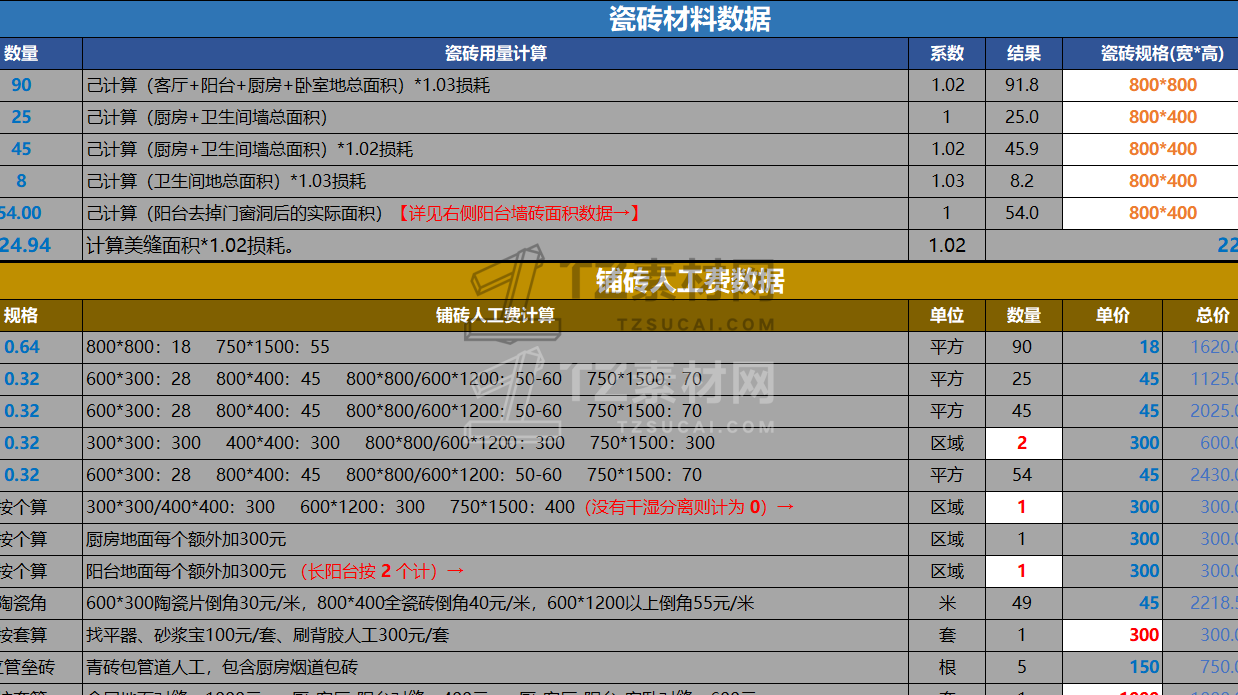Click the quantity cell showing 5
Viewport: 1238px width, 695px height.
(1023, 667)
